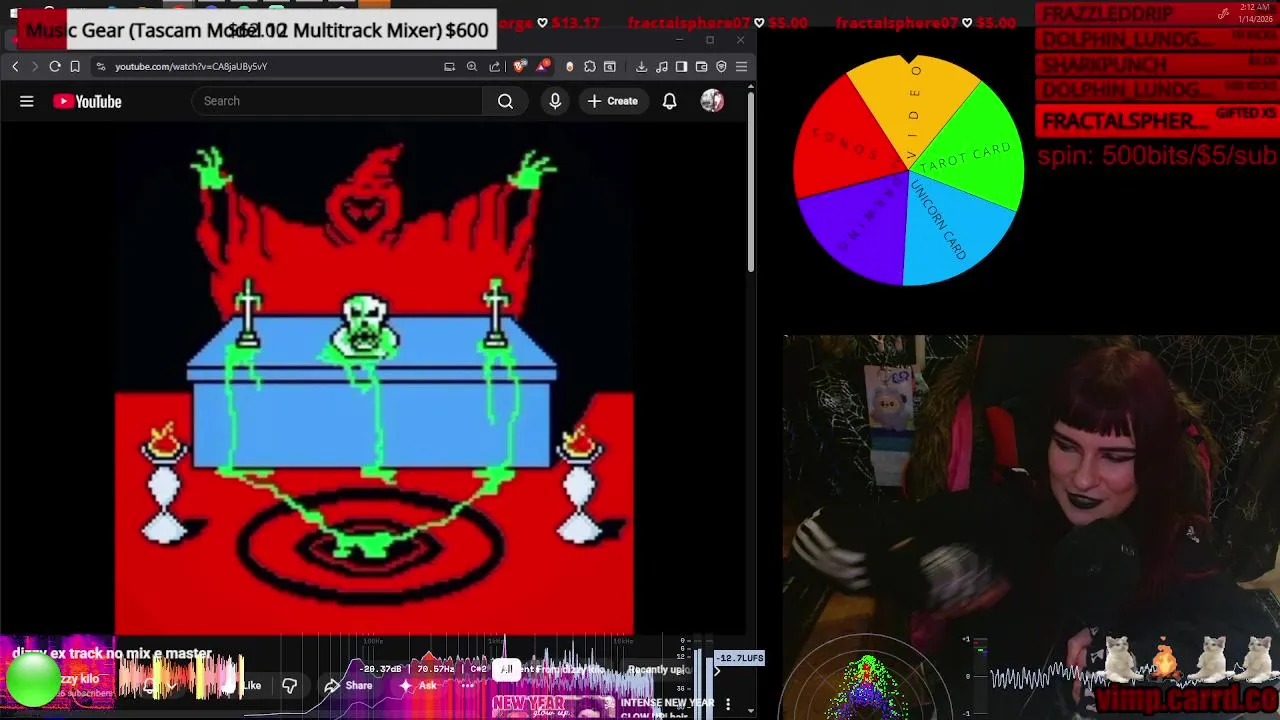Open the menu beside the Intense New Year video
The width and height of the screenshot is (1280, 720).
click(x=728, y=704)
